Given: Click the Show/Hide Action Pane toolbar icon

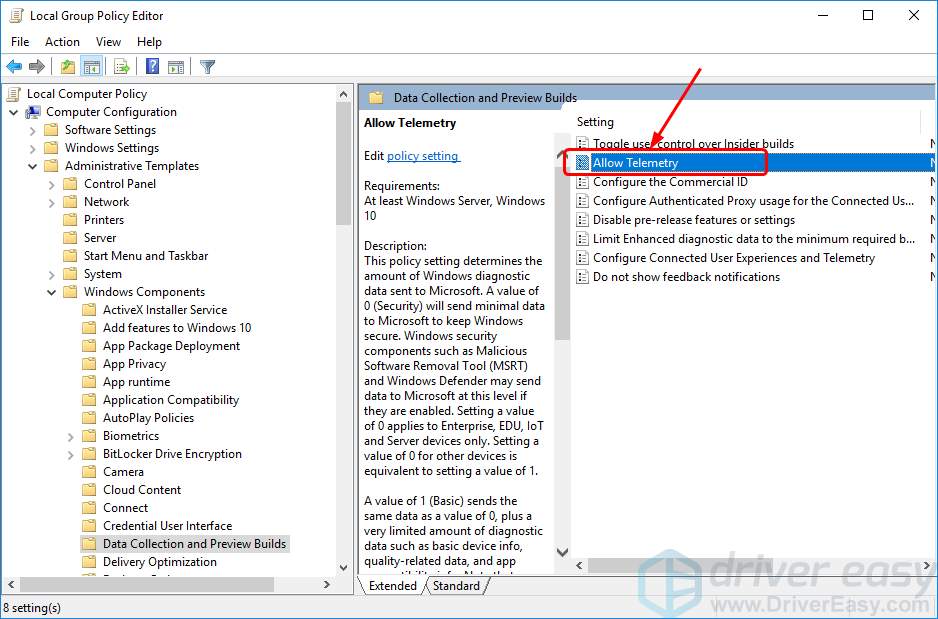Looking at the screenshot, I should pyautogui.click(x=176, y=66).
